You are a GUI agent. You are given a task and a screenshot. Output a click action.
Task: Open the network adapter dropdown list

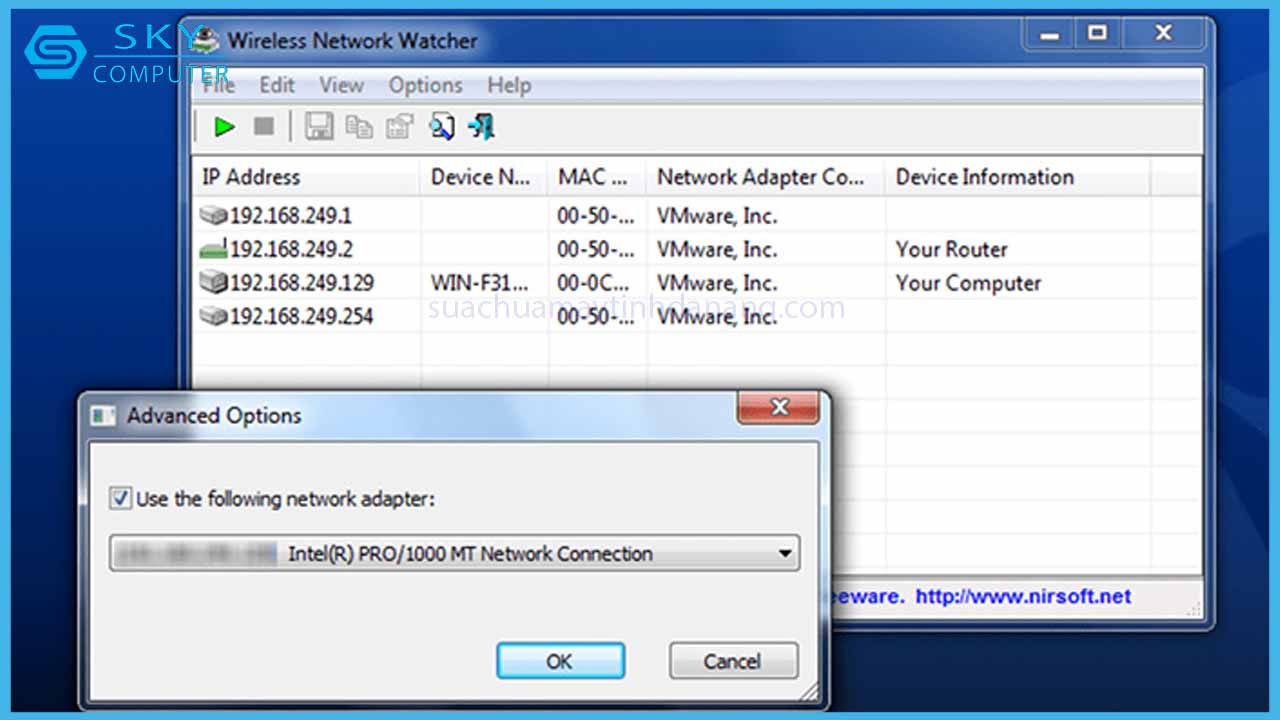(785, 553)
